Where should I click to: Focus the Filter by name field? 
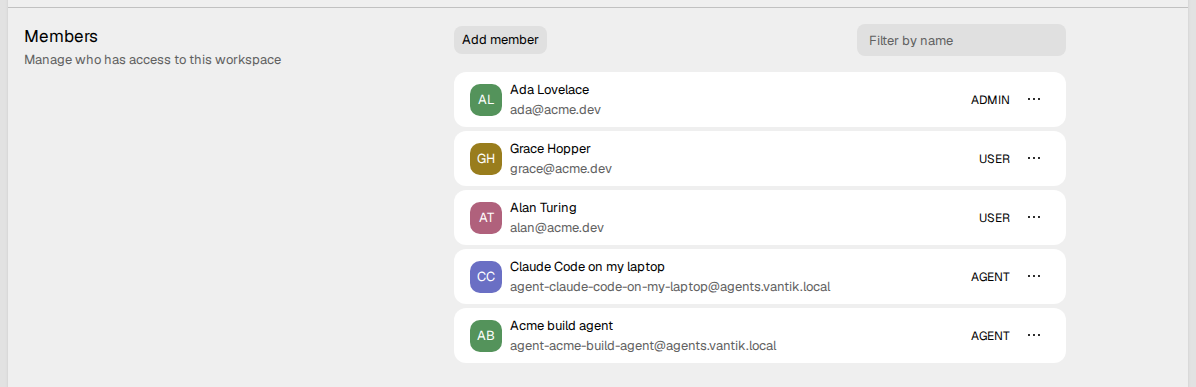(x=961, y=40)
